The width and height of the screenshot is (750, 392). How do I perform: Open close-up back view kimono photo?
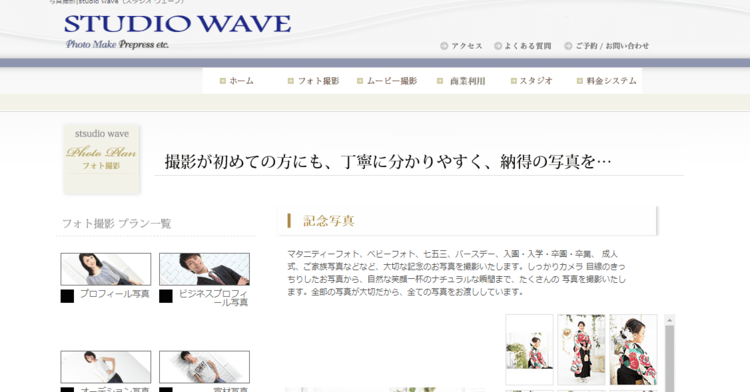633,349
